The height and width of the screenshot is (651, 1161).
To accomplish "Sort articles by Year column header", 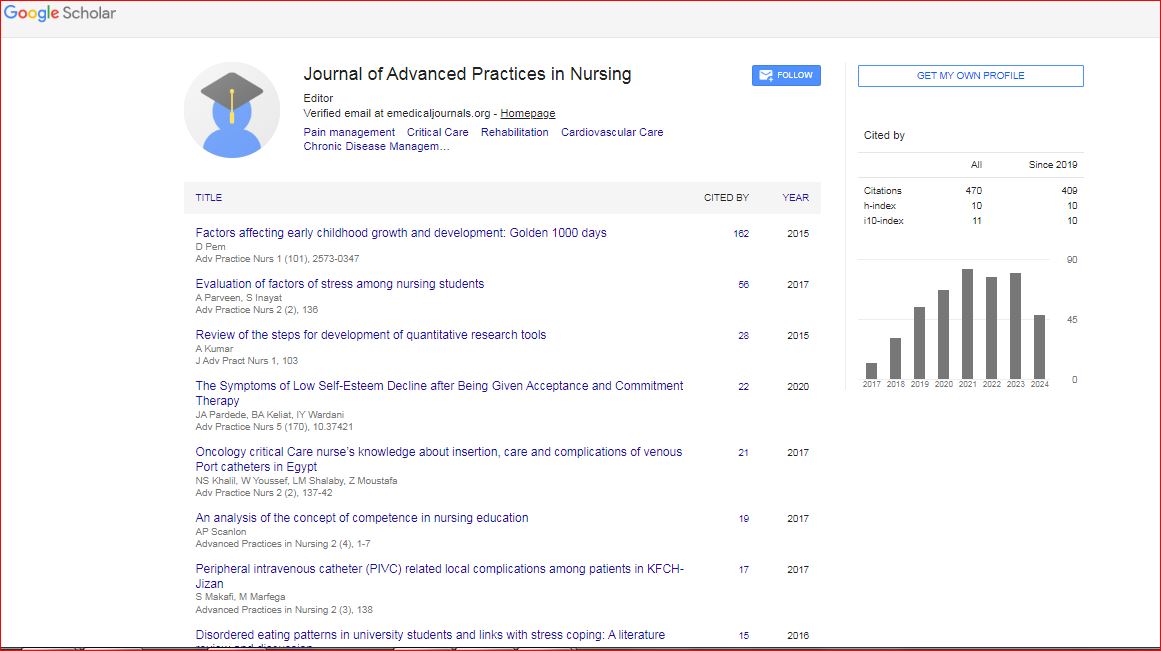I will click(x=795, y=198).
